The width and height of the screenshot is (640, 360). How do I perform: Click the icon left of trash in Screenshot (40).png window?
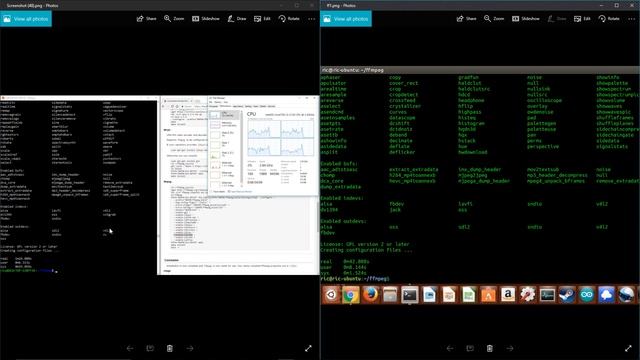pos(150,348)
